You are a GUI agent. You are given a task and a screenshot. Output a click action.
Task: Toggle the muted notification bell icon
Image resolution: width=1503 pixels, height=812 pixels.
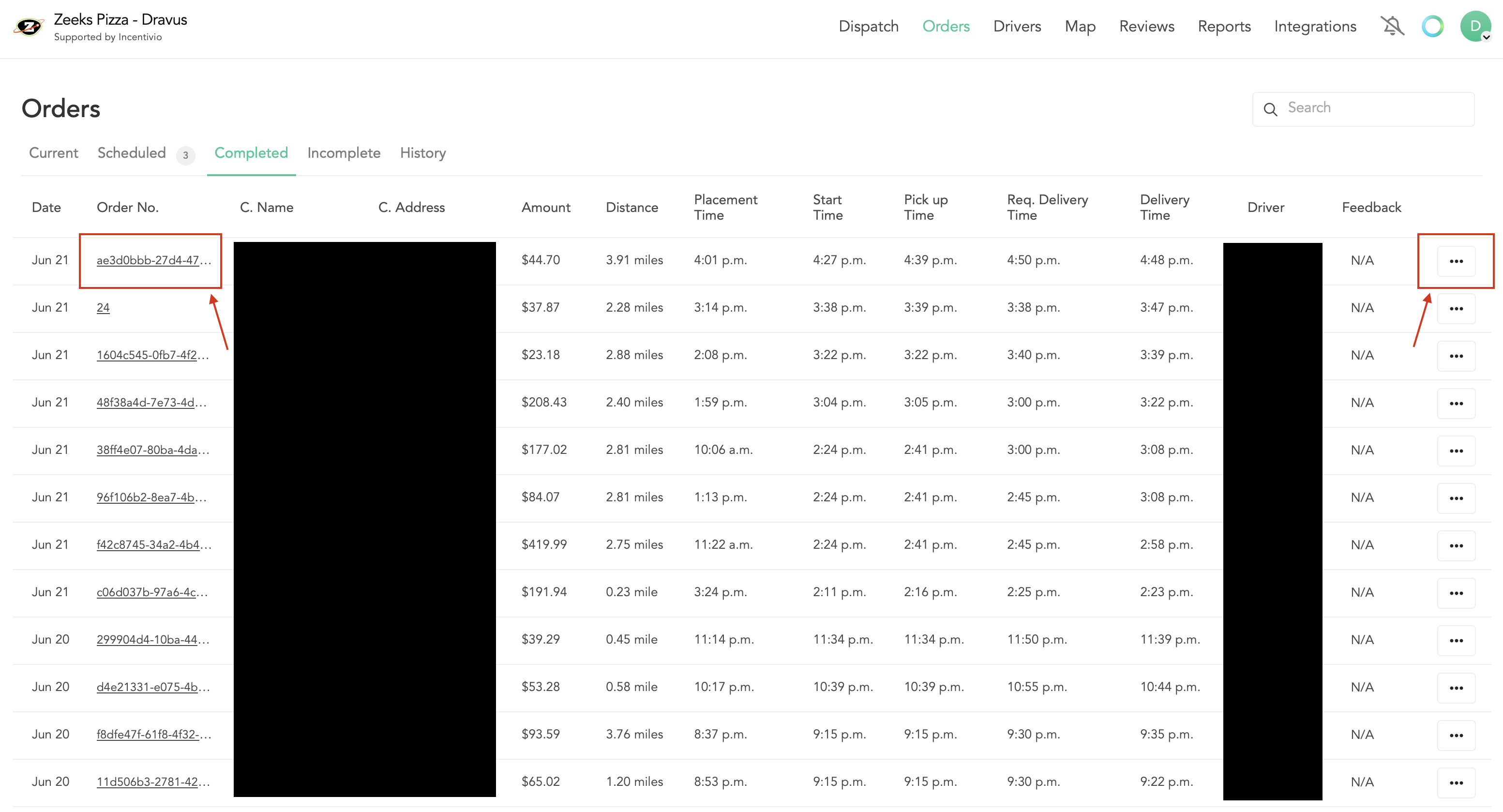tap(1393, 26)
